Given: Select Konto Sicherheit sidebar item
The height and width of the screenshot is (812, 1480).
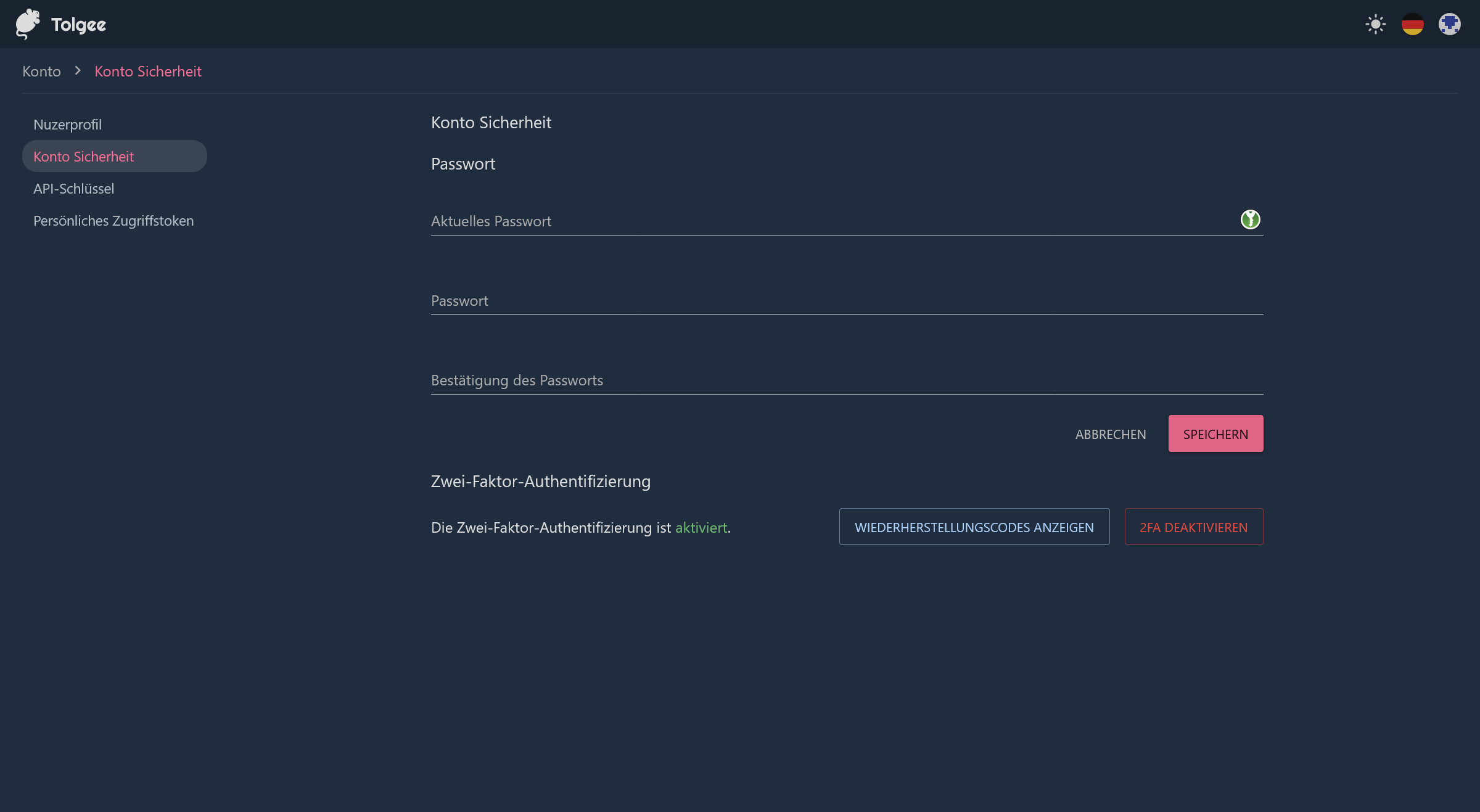Looking at the screenshot, I should pos(84,157).
